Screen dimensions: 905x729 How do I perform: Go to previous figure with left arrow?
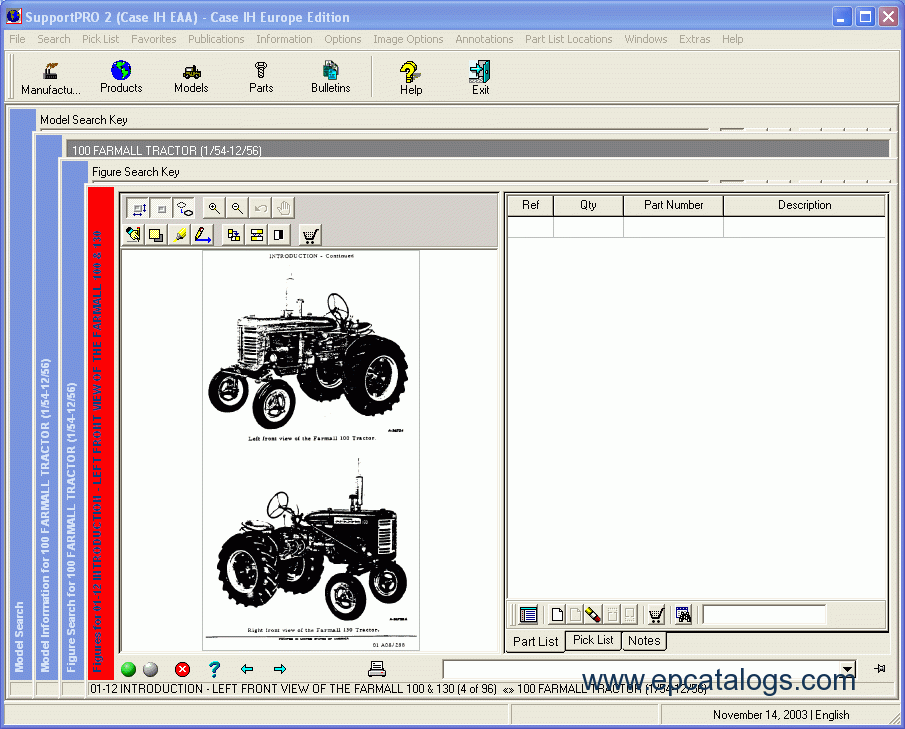click(x=247, y=669)
